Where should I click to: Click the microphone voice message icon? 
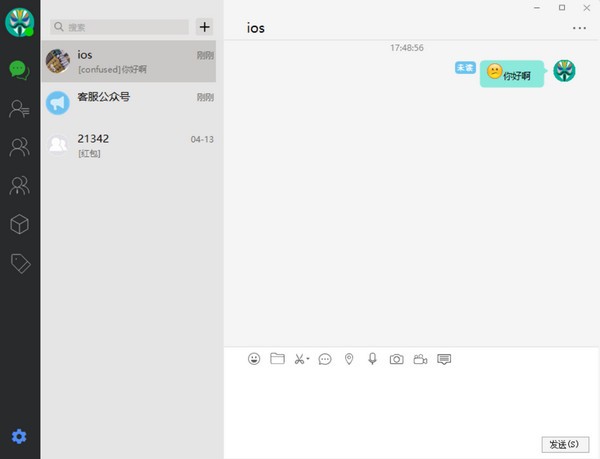coord(372,359)
